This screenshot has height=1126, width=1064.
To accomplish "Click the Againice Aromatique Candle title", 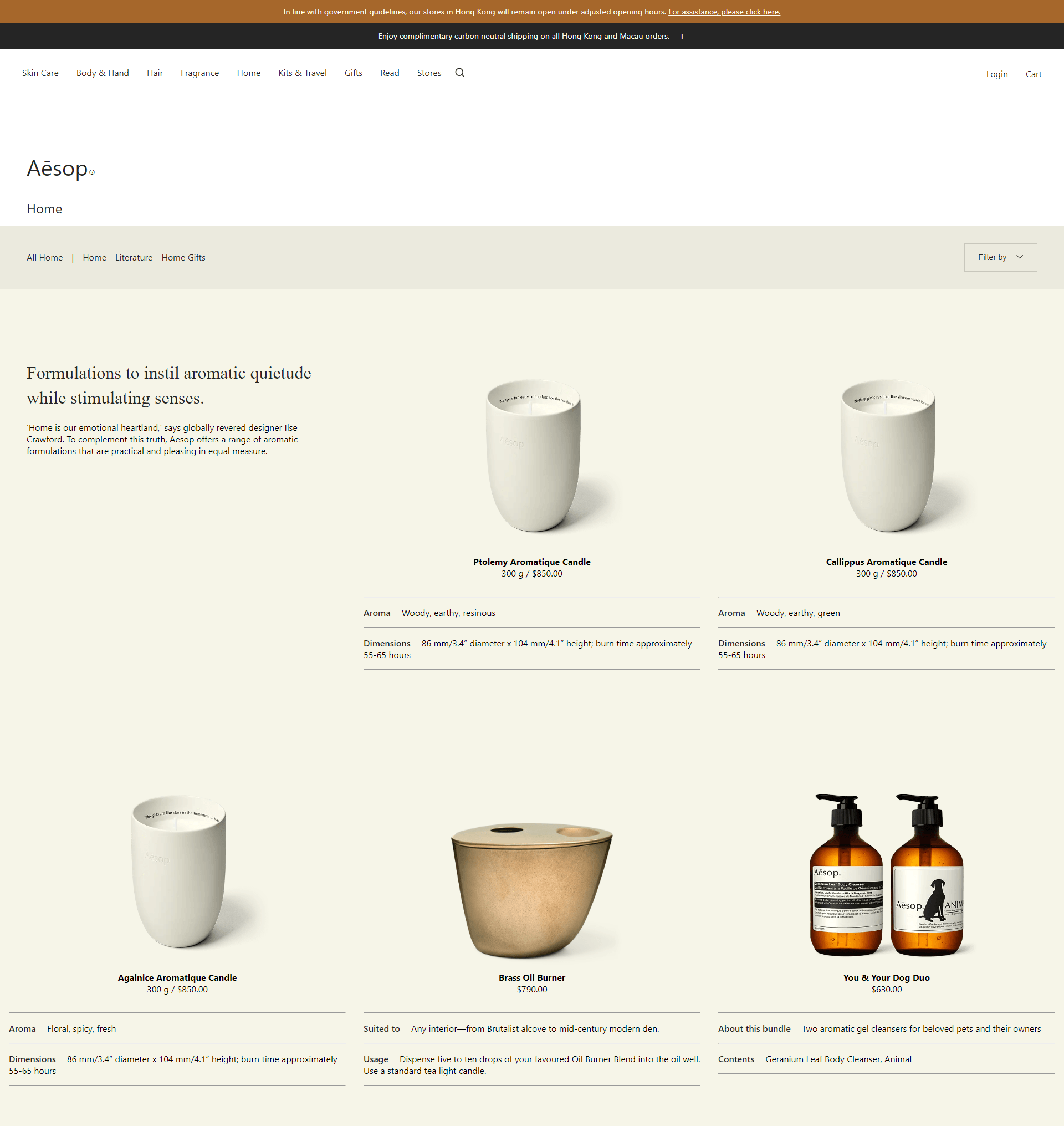I will (x=177, y=977).
